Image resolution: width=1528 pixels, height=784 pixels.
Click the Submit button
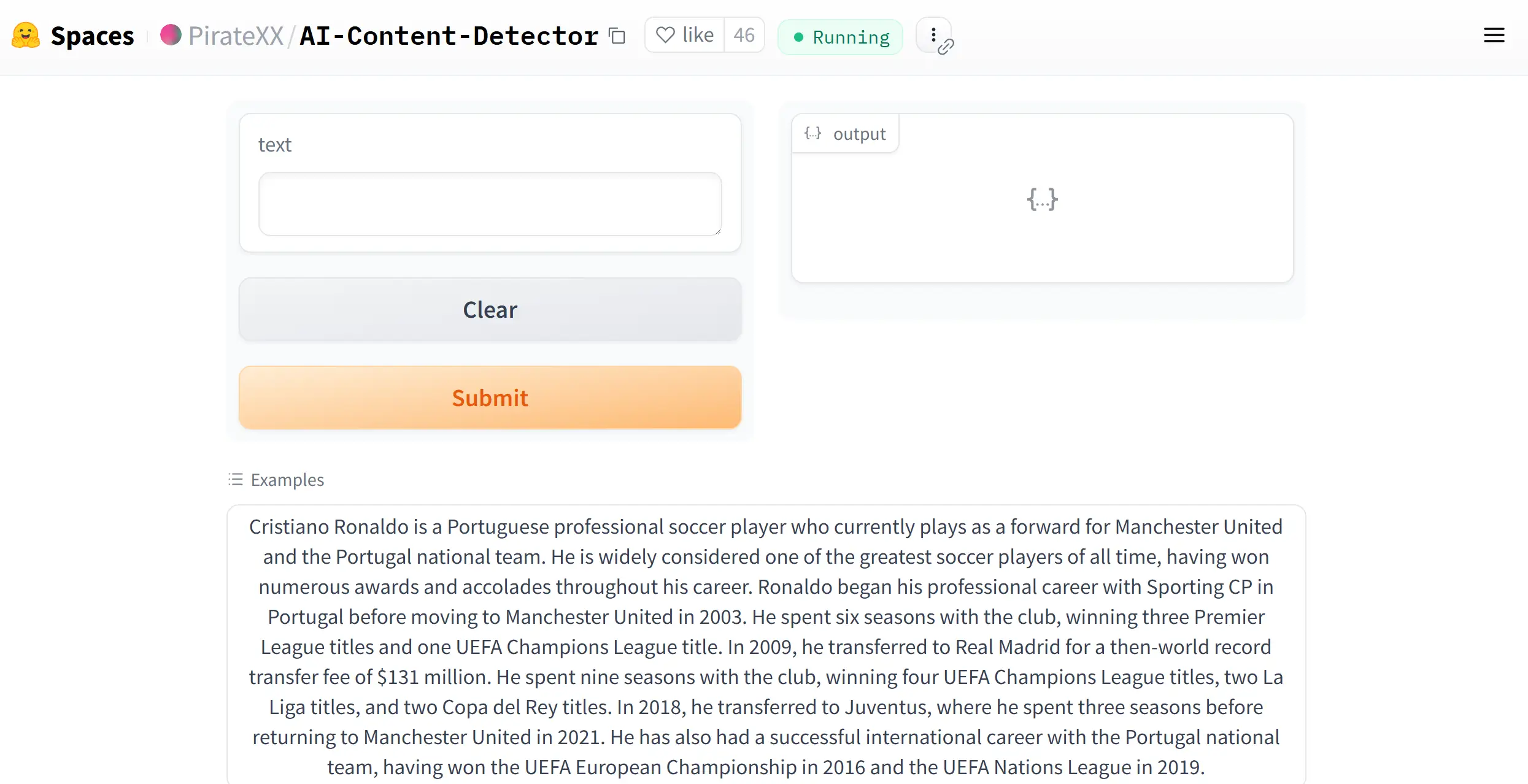(x=490, y=398)
